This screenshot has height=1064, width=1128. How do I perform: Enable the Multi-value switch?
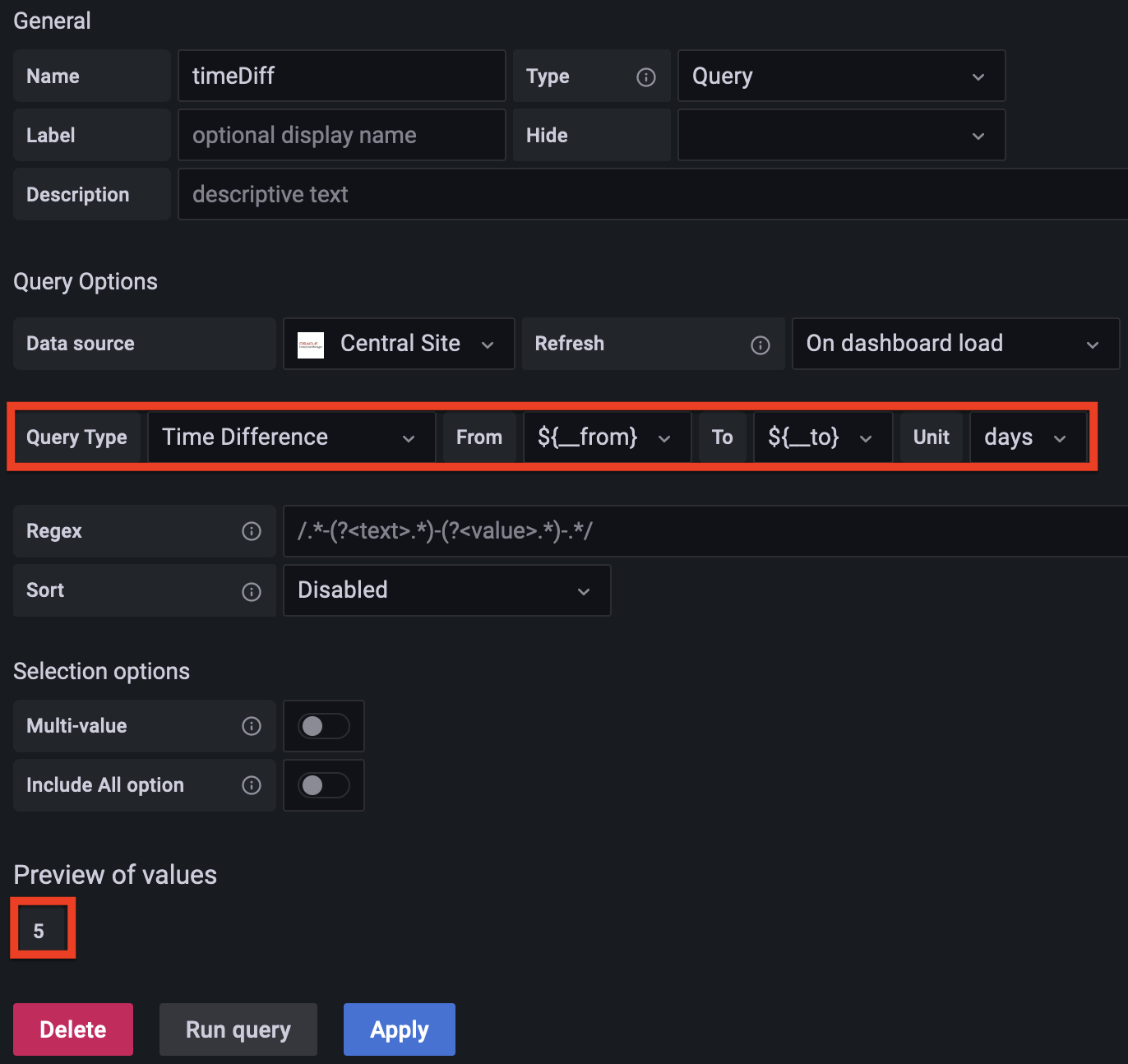(324, 726)
